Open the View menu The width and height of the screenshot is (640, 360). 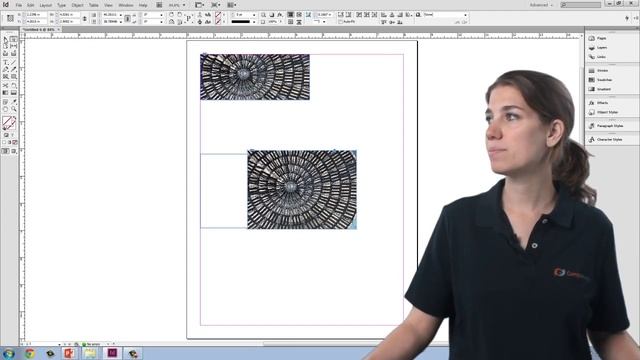108,5
